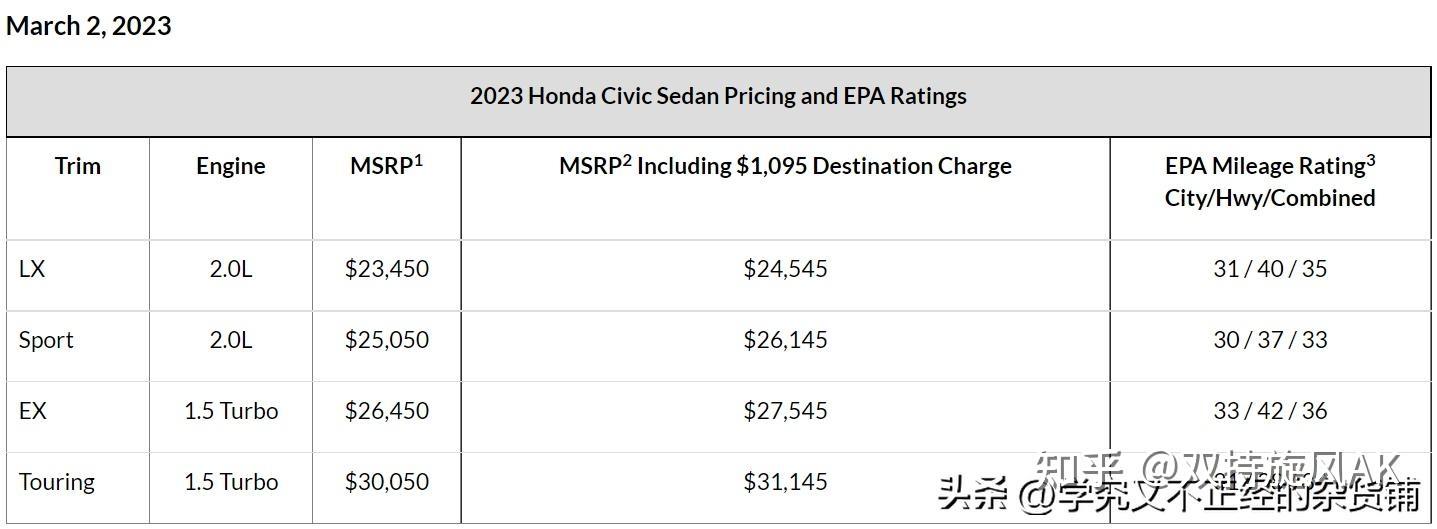Click the 31 / 40 / 35 mileage rating
The width and height of the screenshot is (1437, 529).
1270,269
